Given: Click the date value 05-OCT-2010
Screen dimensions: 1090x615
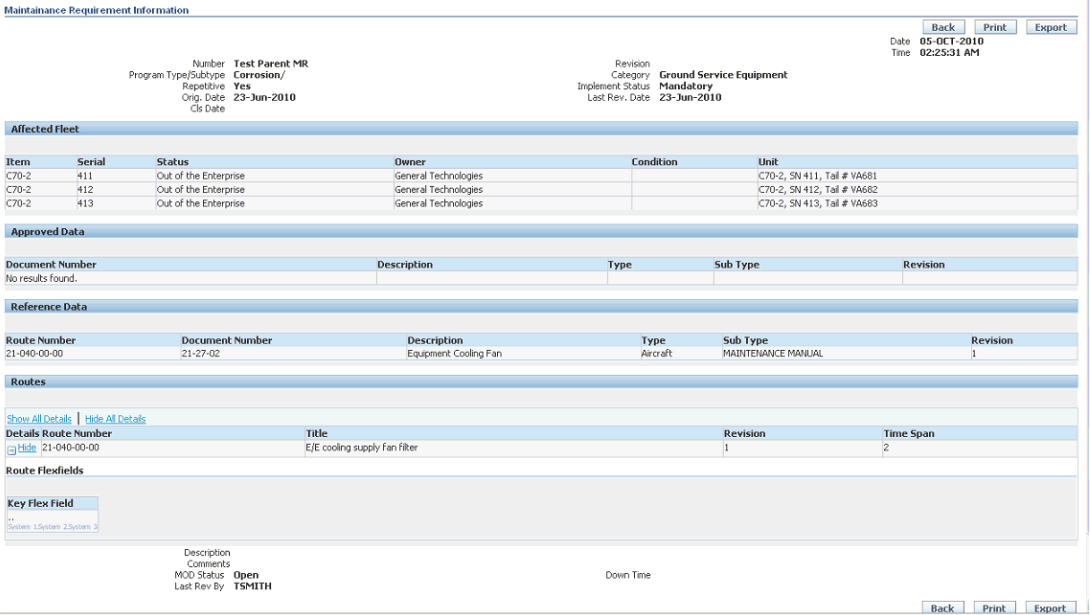Looking at the screenshot, I should (x=952, y=41).
